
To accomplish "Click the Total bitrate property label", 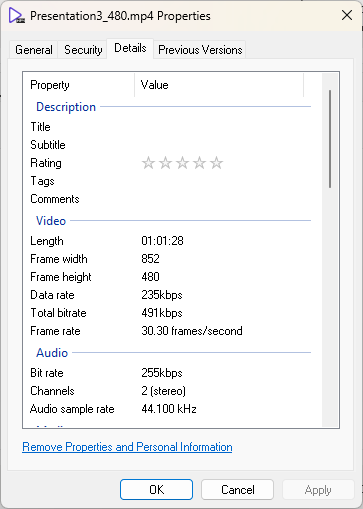I will point(58,313).
